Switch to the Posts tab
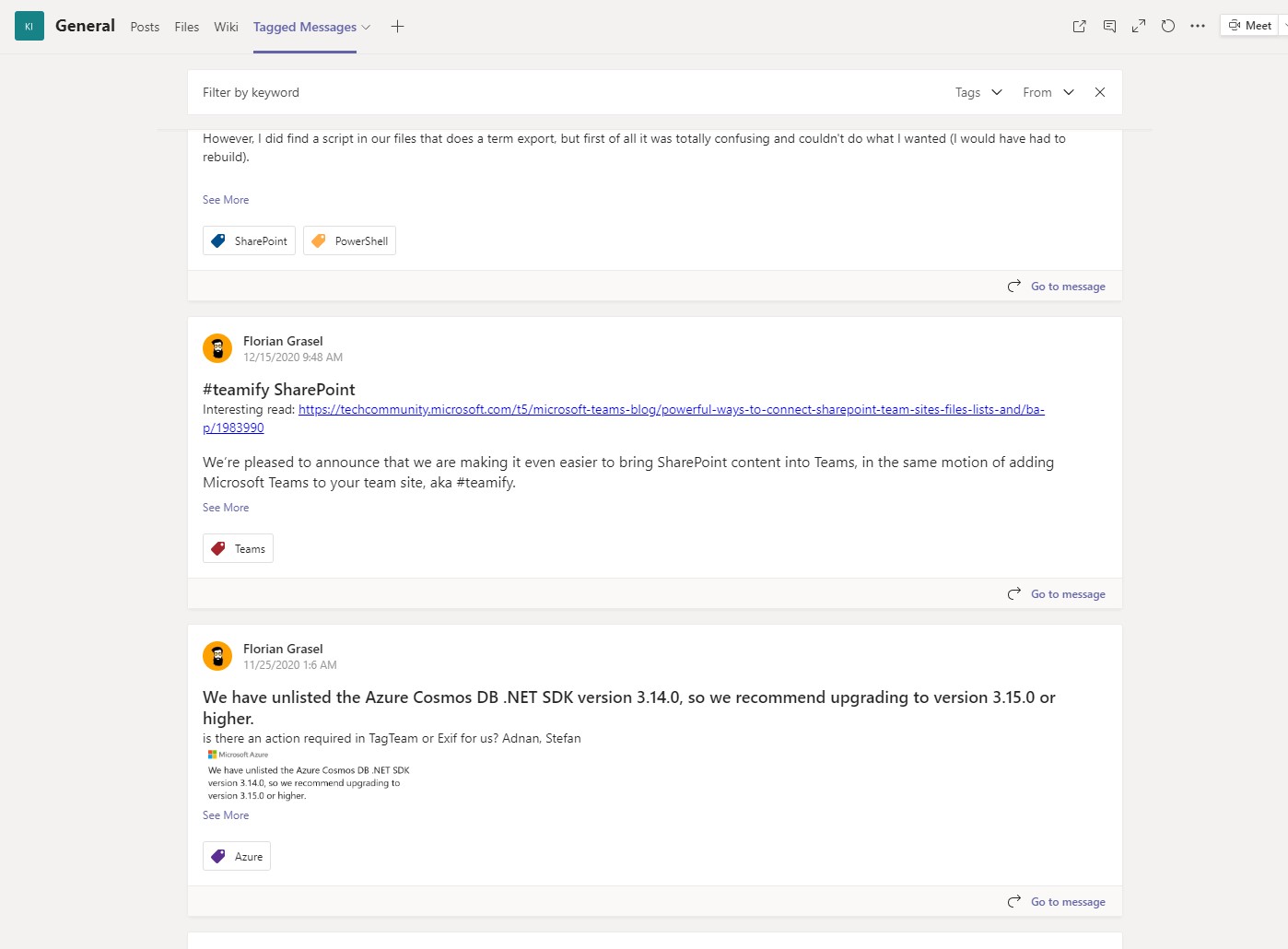This screenshot has width=1288, height=949. (x=145, y=27)
